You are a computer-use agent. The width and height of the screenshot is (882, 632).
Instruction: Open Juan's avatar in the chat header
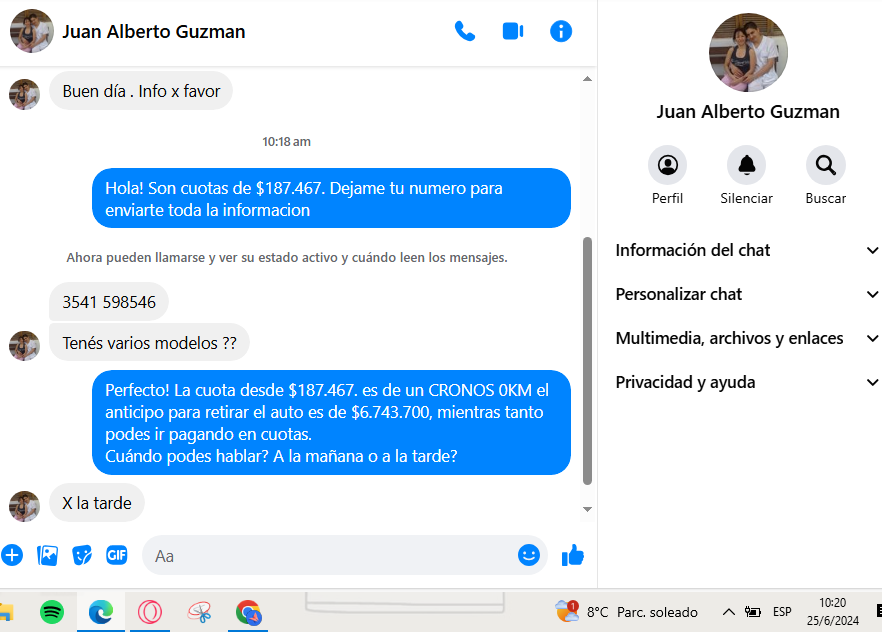tap(32, 31)
